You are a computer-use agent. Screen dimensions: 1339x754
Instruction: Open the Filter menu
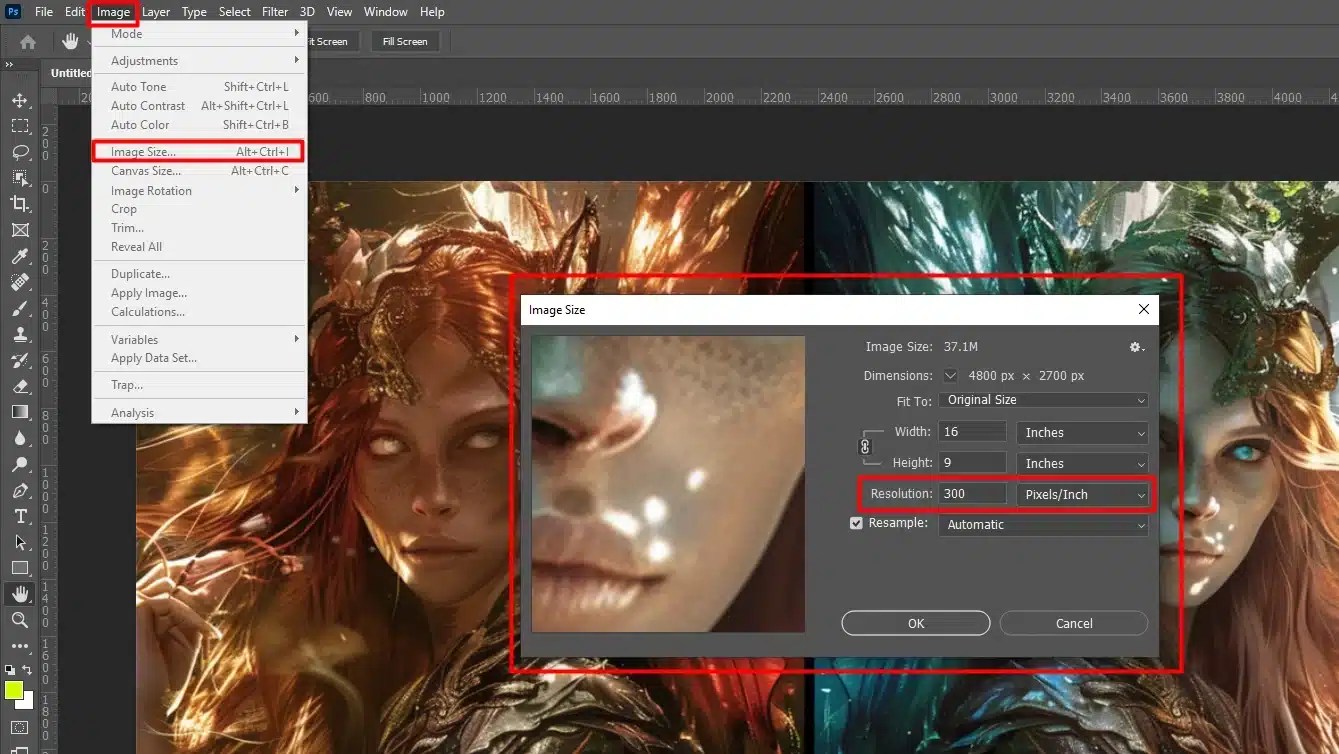[275, 12]
